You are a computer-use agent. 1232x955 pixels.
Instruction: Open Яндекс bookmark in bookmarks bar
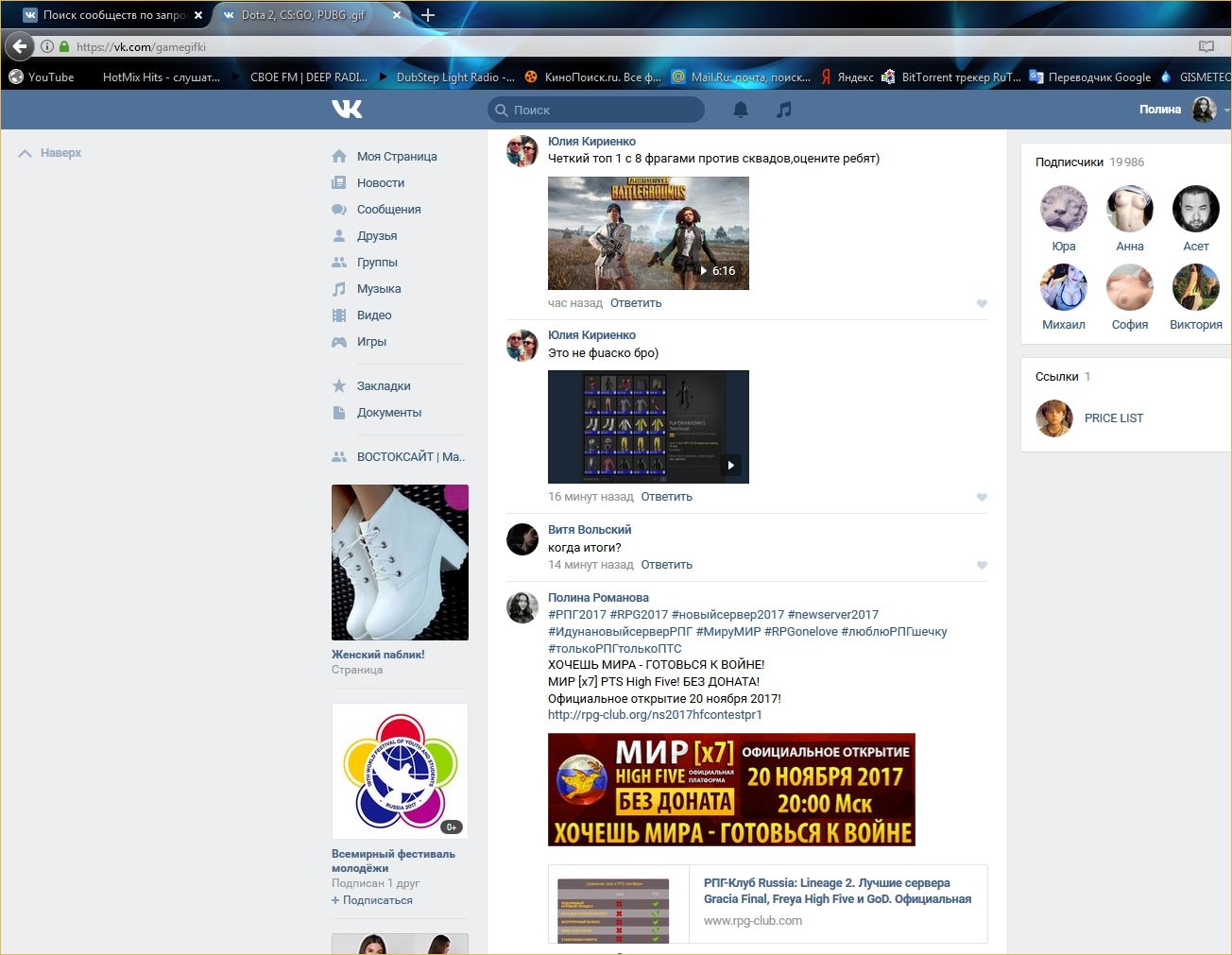pos(847,77)
